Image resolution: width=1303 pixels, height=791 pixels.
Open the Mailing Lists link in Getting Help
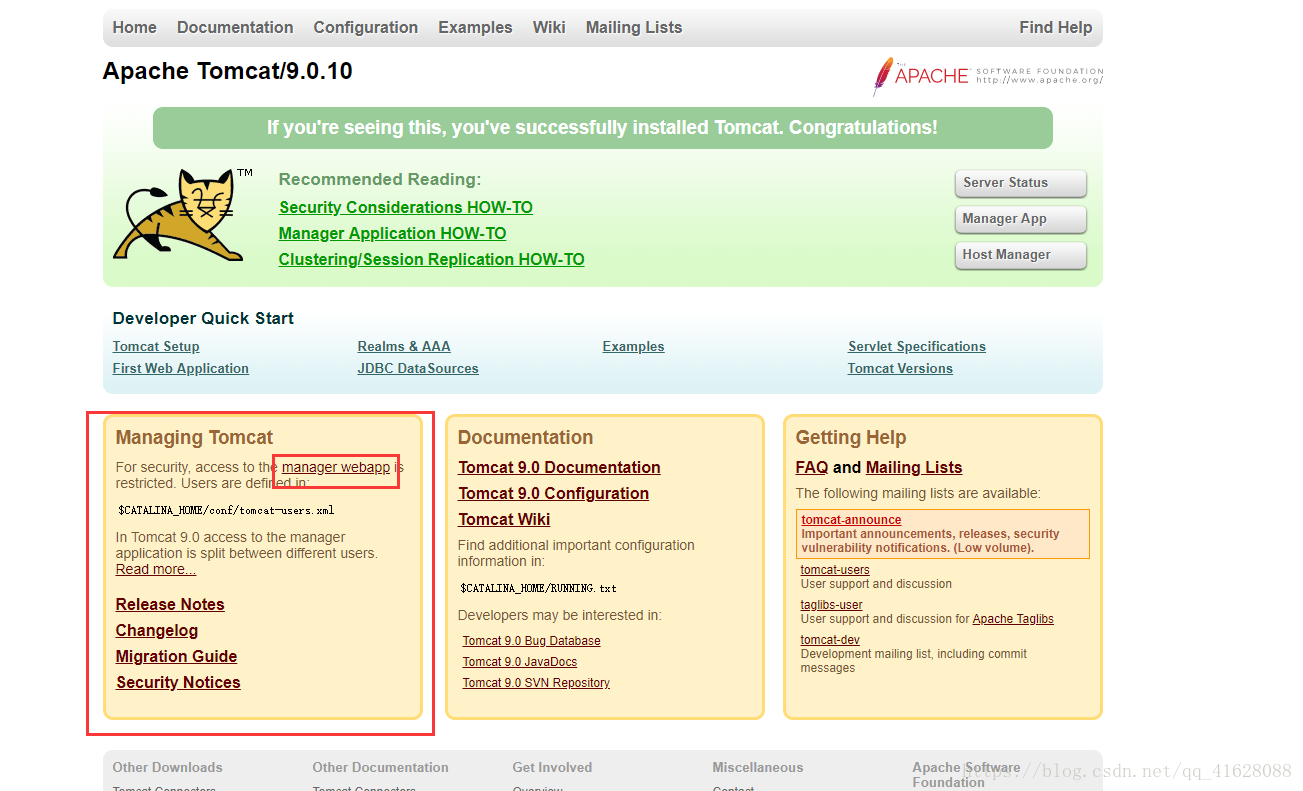pos(914,467)
